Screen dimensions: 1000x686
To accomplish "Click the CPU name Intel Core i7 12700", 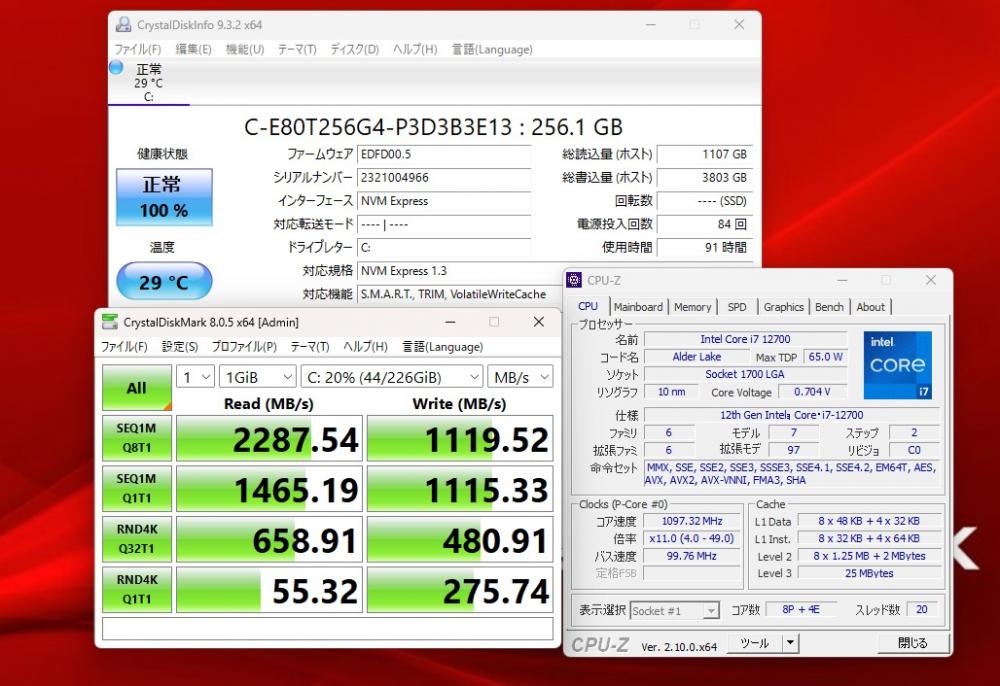I will [745, 339].
